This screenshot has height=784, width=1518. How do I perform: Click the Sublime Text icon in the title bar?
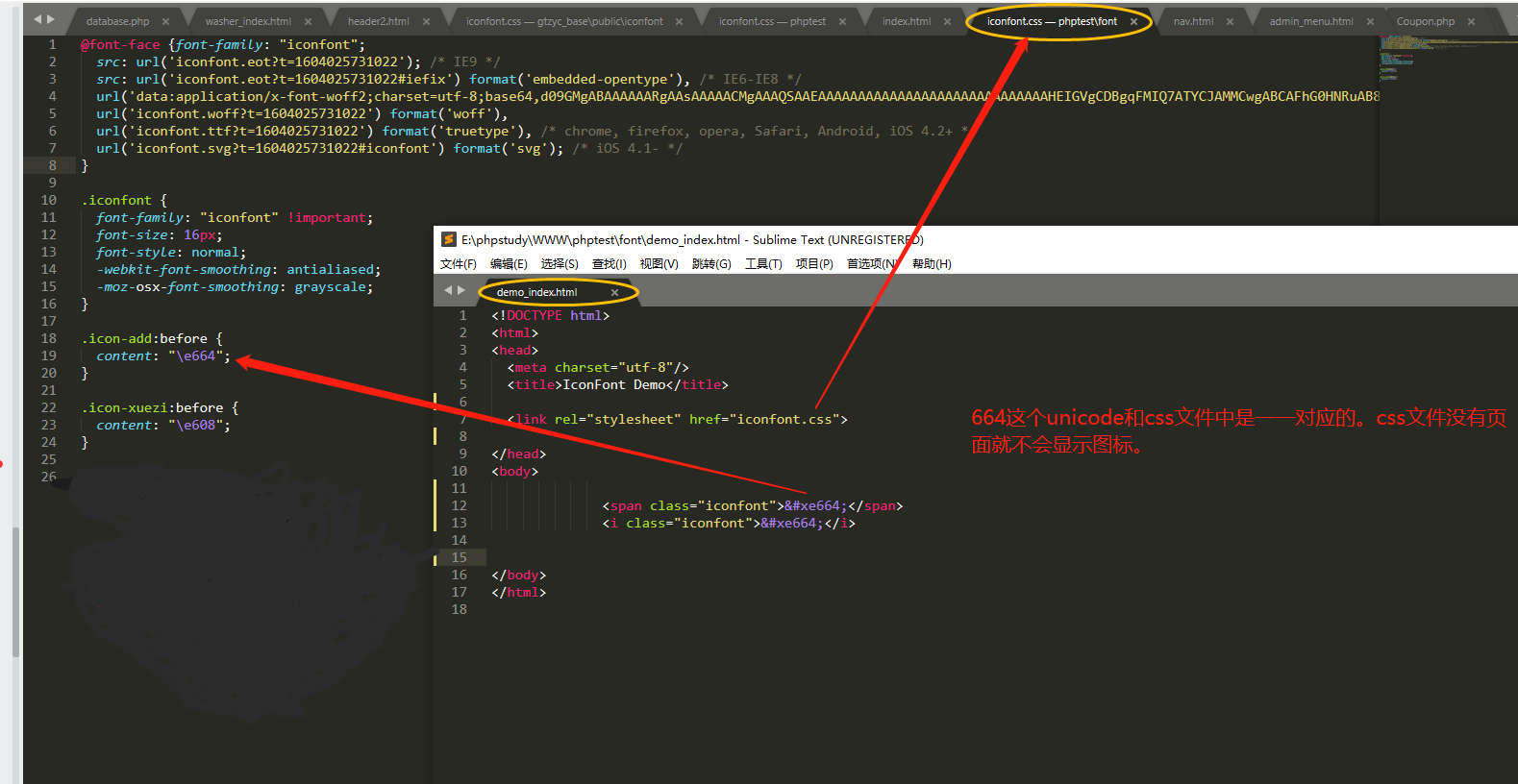coord(449,239)
